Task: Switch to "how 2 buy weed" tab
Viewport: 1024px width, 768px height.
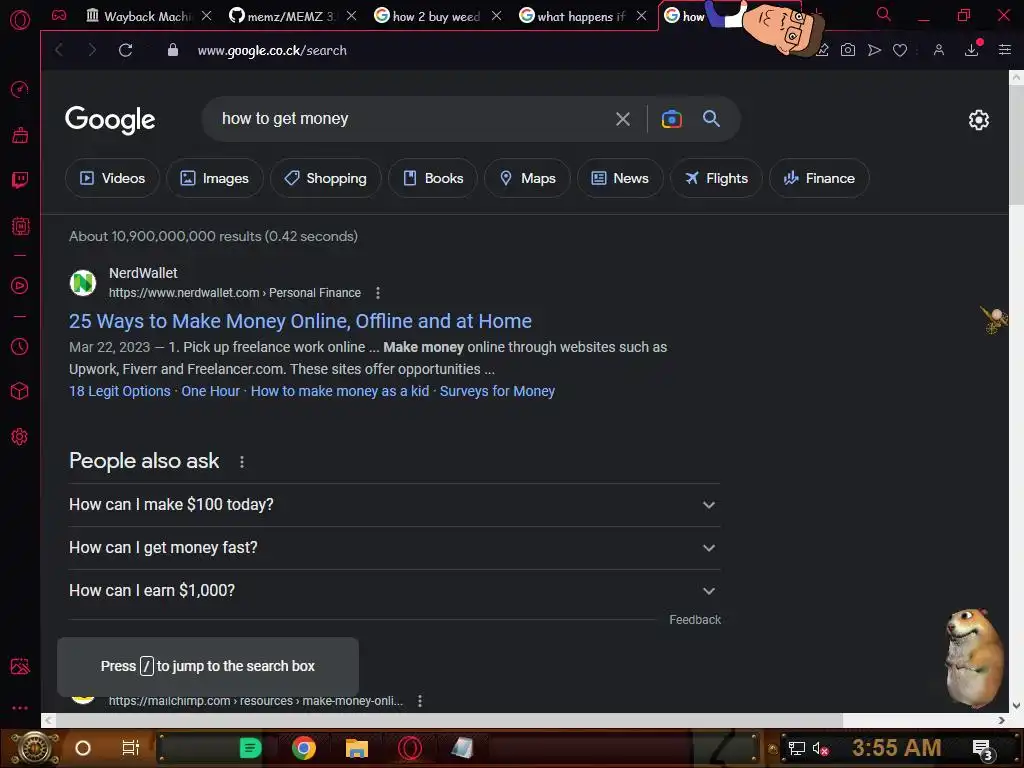Action: [427, 16]
